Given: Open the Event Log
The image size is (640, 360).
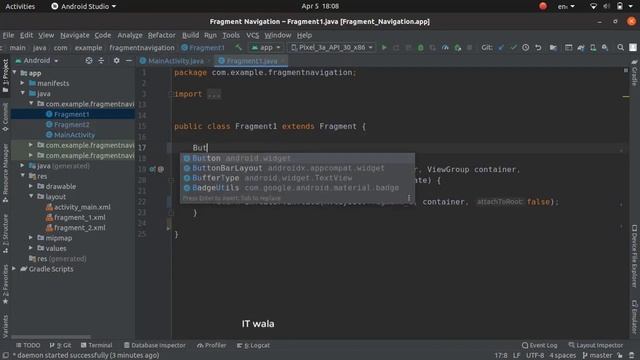Looking at the screenshot, I should click(539, 345).
